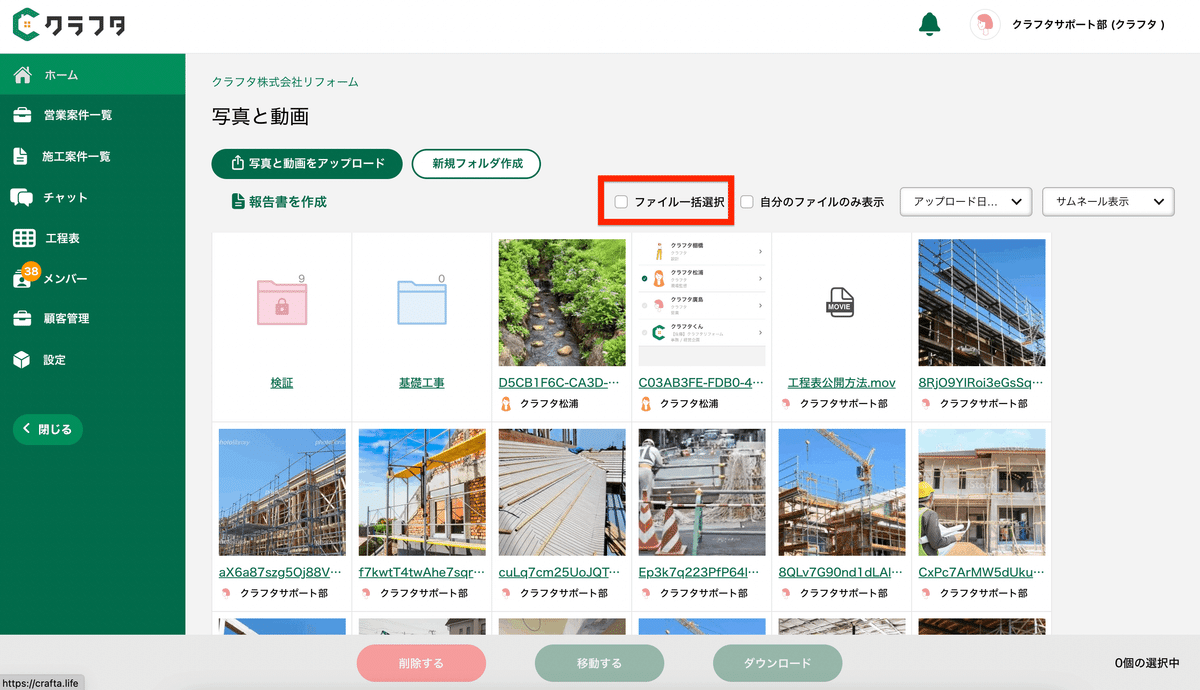The image size is (1200, 690).
Task: Click uploader avatar under aX6a87szg5Oj88V file
Action: coord(226,593)
